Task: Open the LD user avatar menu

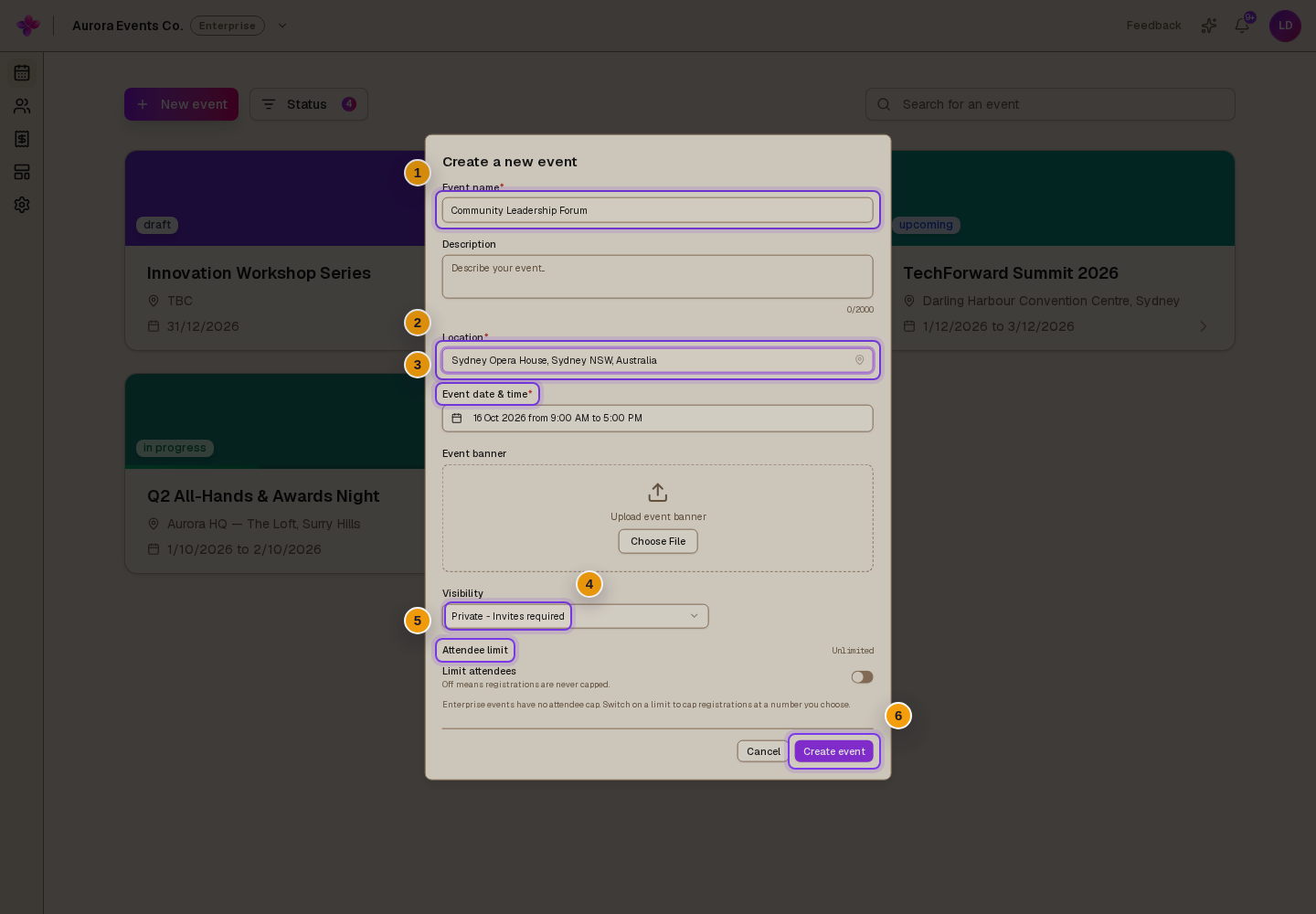Action: [1285, 26]
